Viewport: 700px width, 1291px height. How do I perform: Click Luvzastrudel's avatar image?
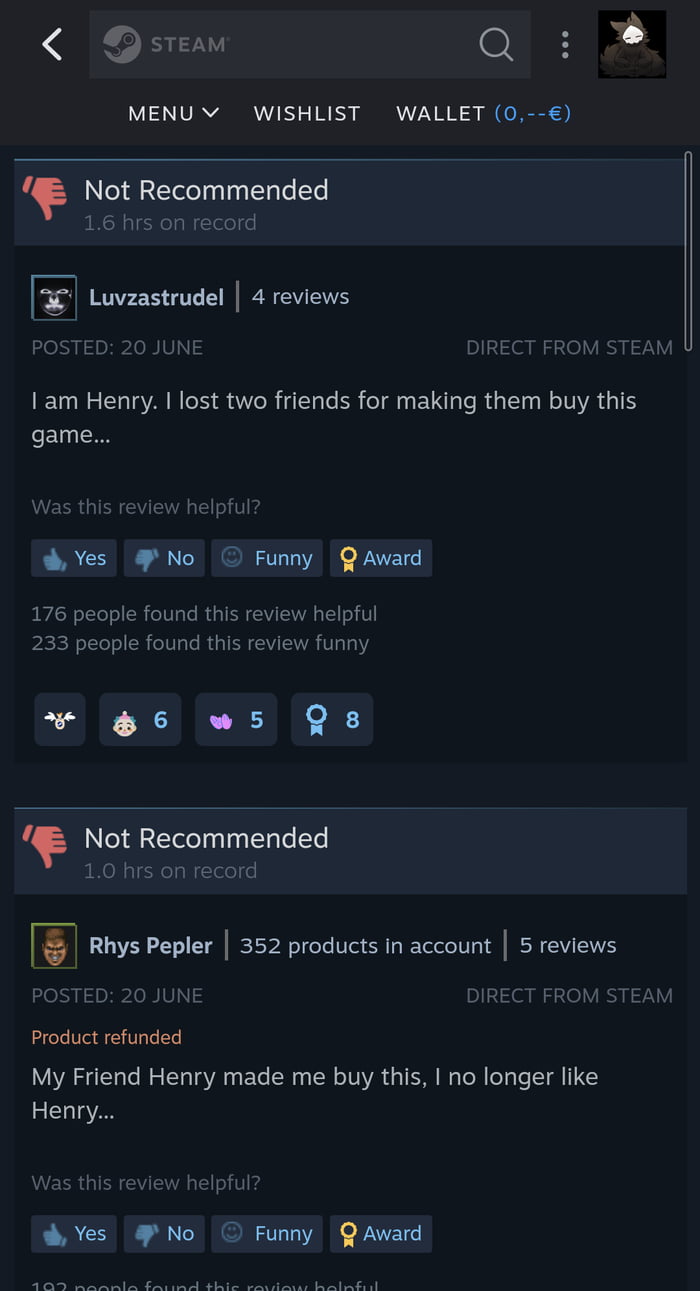54,297
